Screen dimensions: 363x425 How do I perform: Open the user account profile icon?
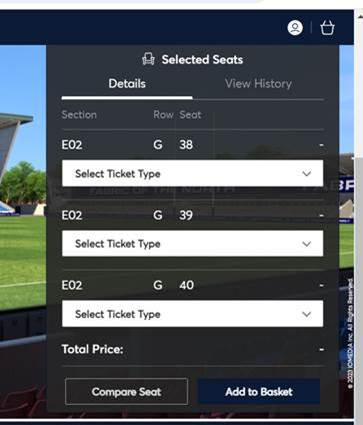pyautogui.click(x=295, y=28)
